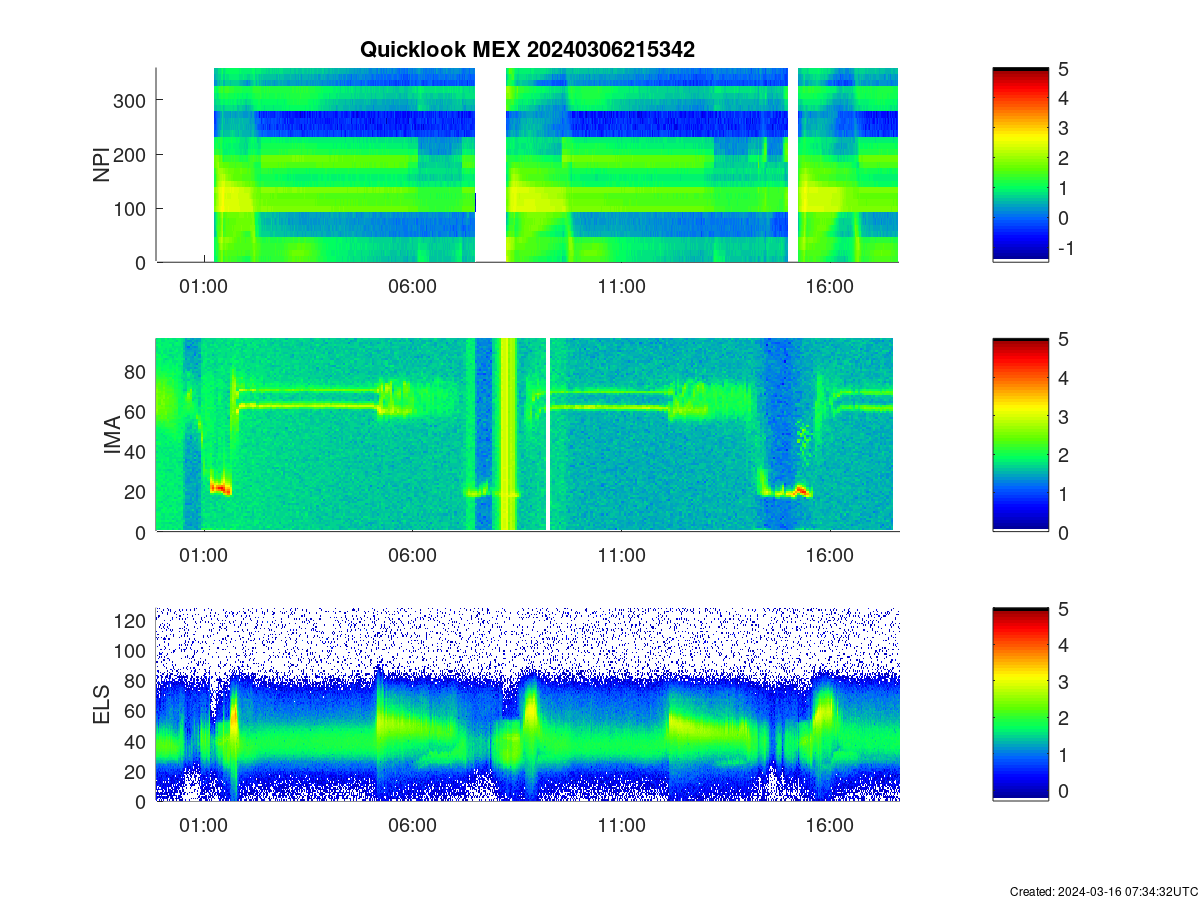
Task: Click NPI panel's '01:00' time tick label
Action: [204, 287]
